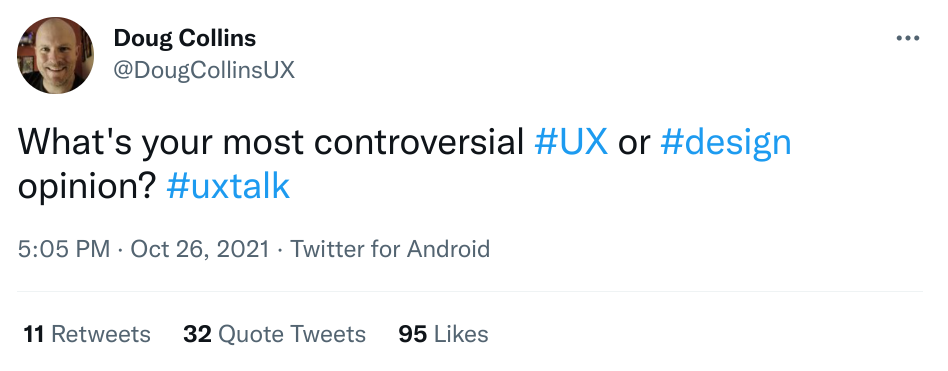Image resolution: width=948 pixels, height=371 pixels.
Task: Select the "What's your most controversial" tweet text
Action: 271,143
